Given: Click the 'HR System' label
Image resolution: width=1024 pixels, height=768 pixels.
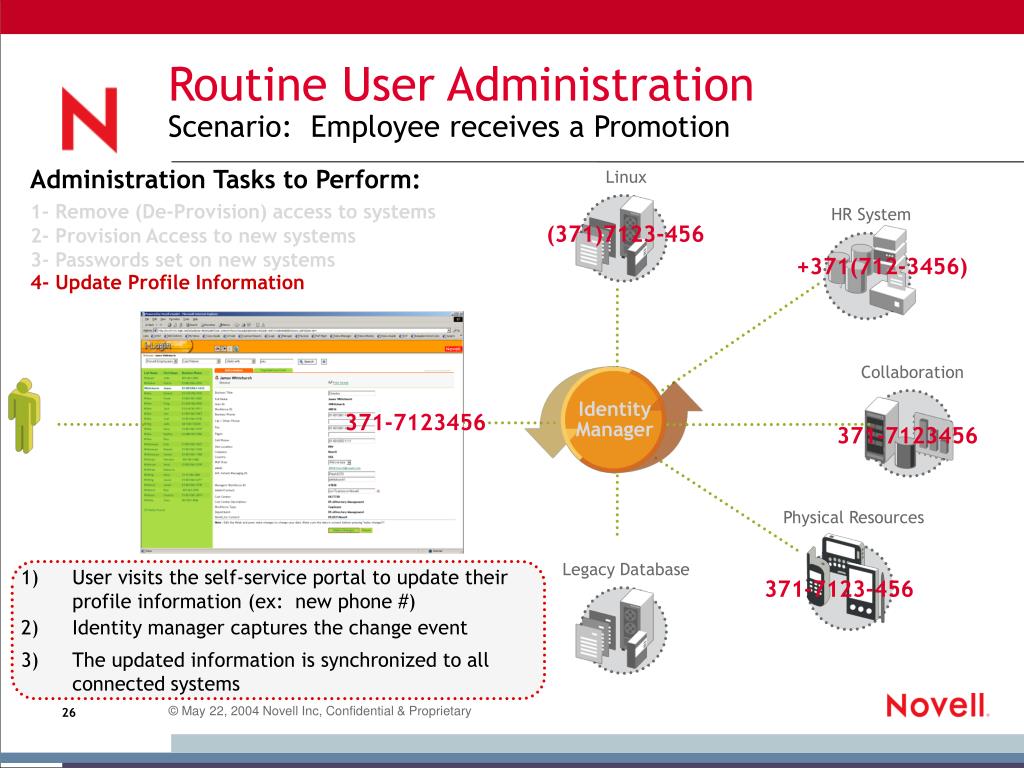Looking at the screenshot, I should [871, 214].
